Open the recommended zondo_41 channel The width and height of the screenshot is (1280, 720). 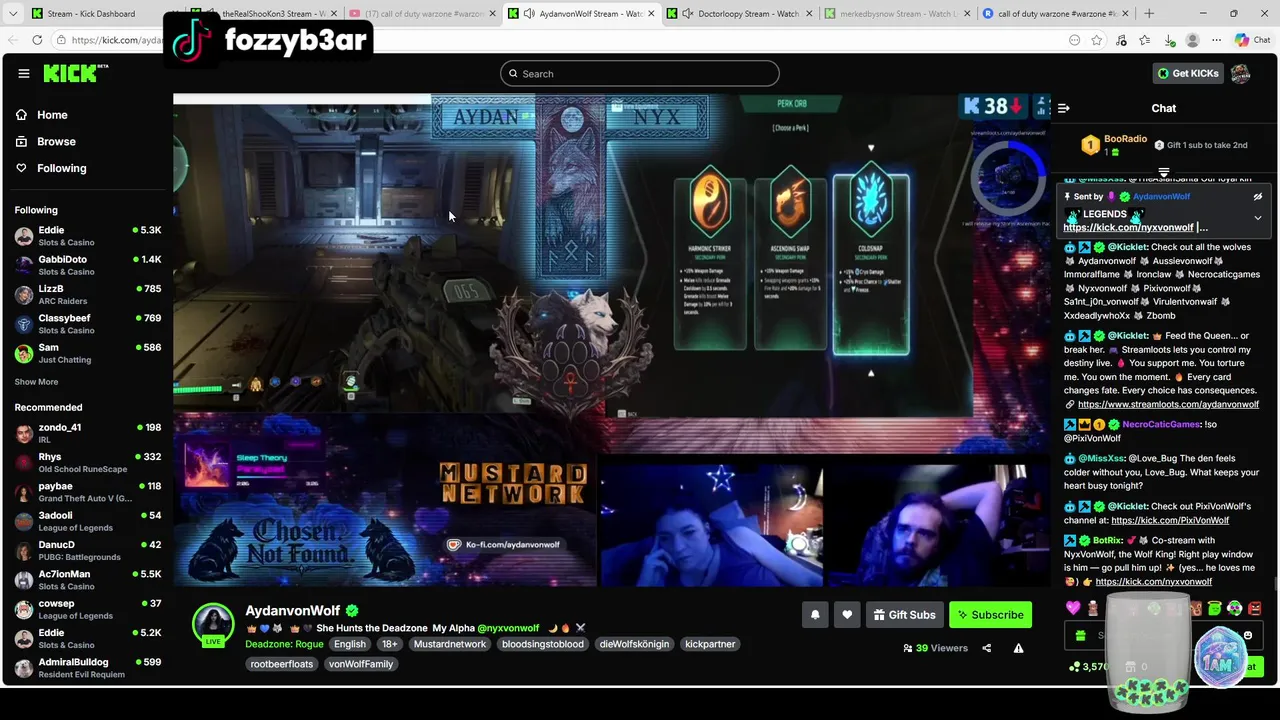(x=87, y=433)
